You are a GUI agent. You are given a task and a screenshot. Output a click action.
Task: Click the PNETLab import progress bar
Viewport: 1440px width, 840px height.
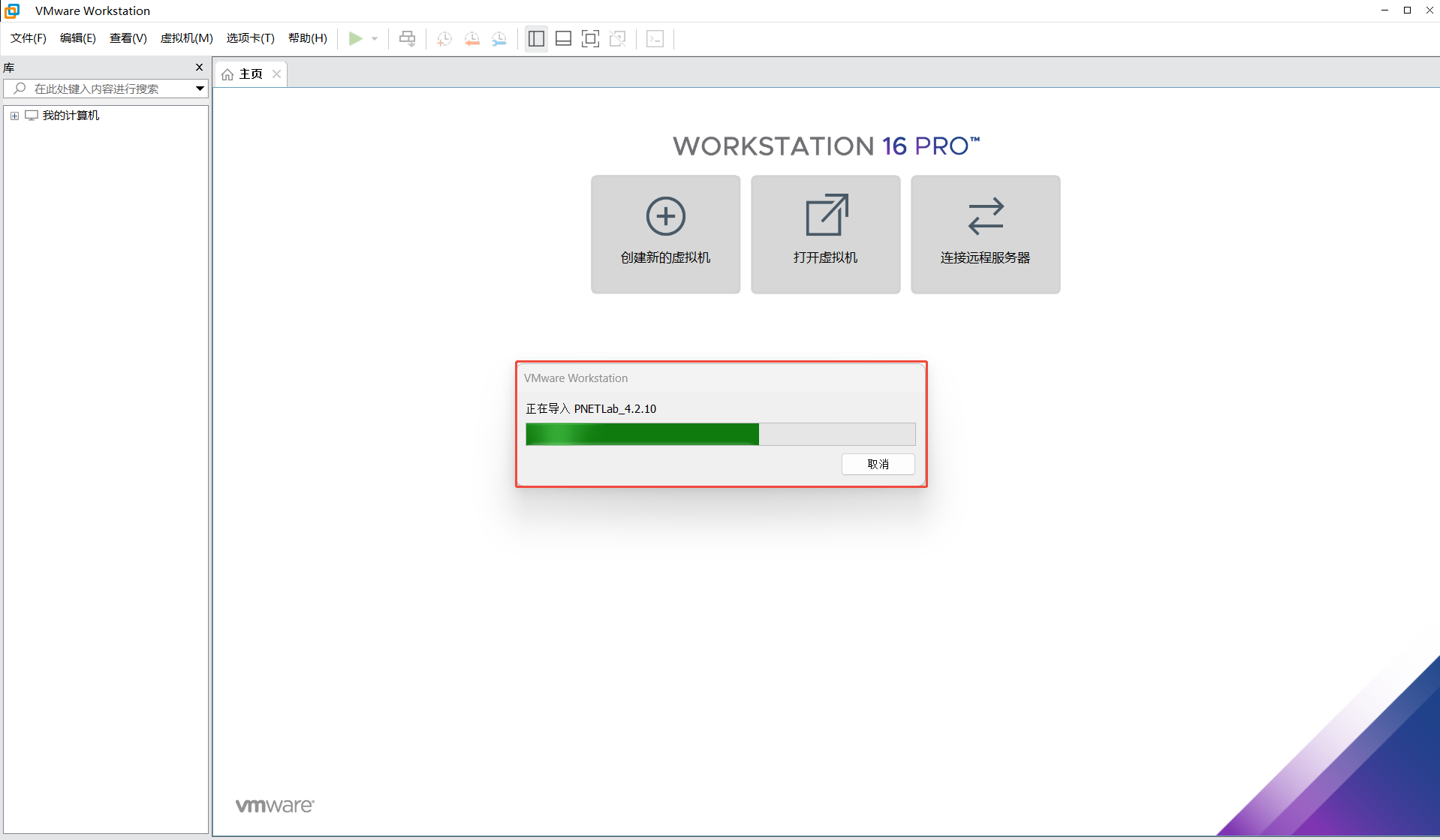pyautogui.click(x=720, y=434)
